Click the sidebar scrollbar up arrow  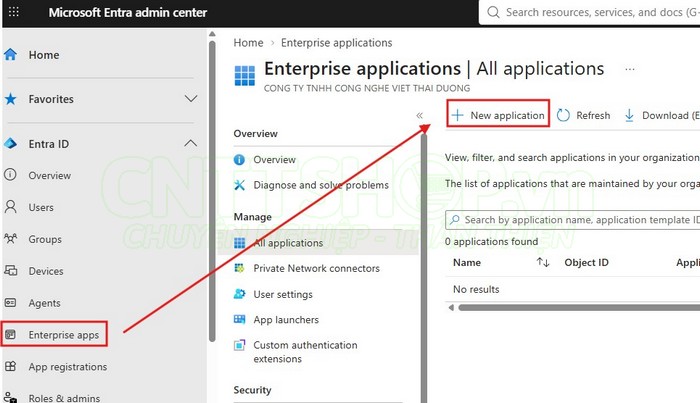click(x=212, y=34)
